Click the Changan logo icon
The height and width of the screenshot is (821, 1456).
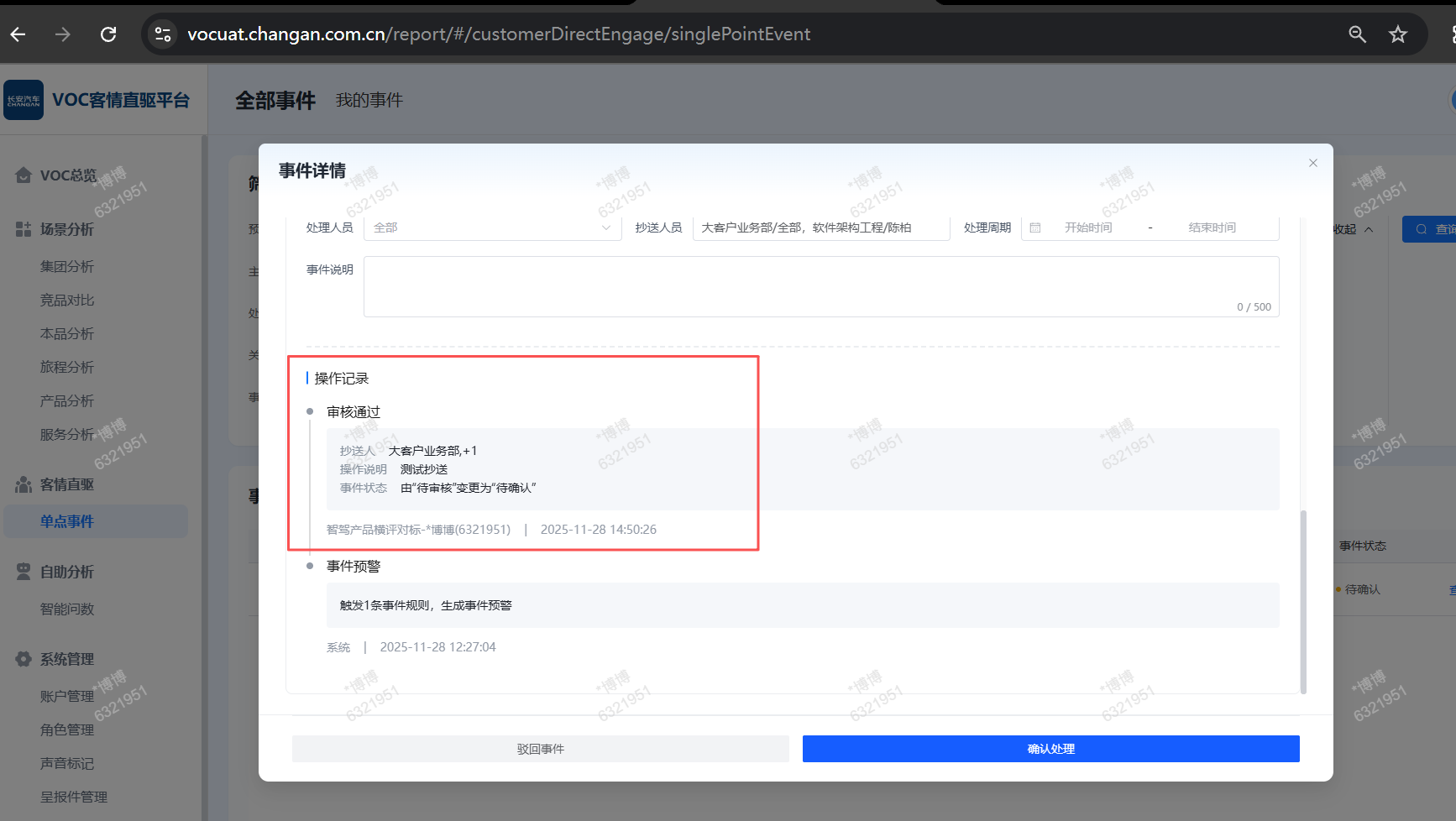[x=24, y=100]
